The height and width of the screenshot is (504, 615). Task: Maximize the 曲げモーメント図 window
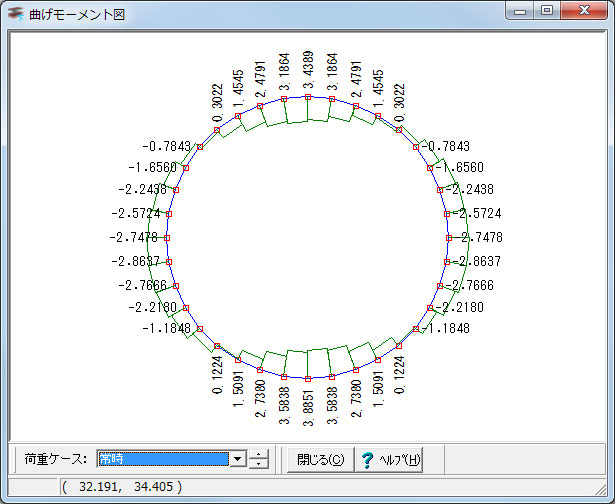[547, 10]
